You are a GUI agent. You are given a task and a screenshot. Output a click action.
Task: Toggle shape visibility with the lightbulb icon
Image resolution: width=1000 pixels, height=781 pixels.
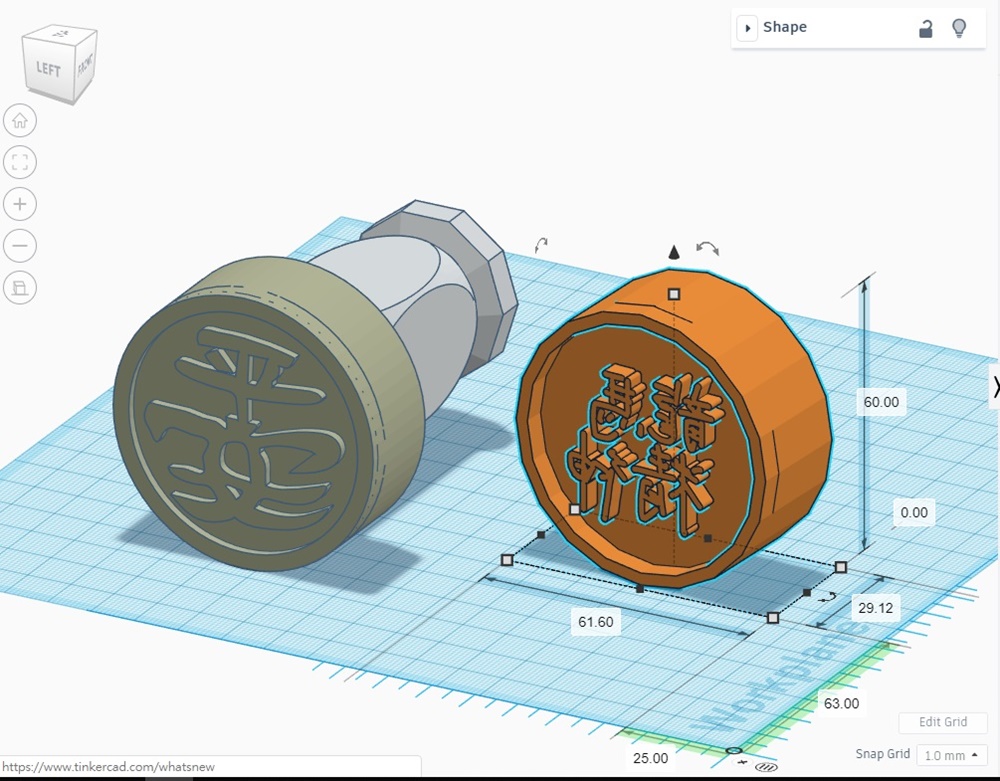point(959,28)
